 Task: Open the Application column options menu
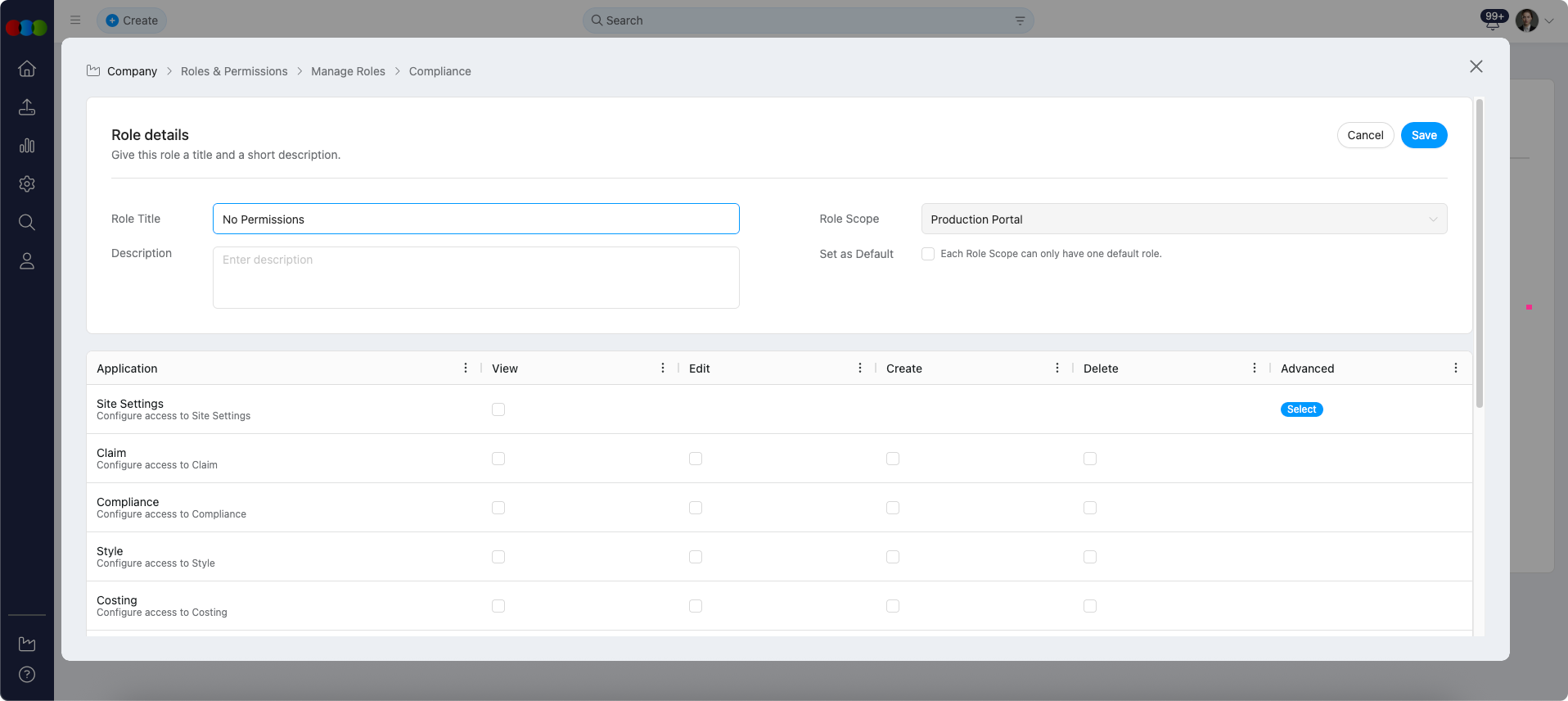(466, 369)
